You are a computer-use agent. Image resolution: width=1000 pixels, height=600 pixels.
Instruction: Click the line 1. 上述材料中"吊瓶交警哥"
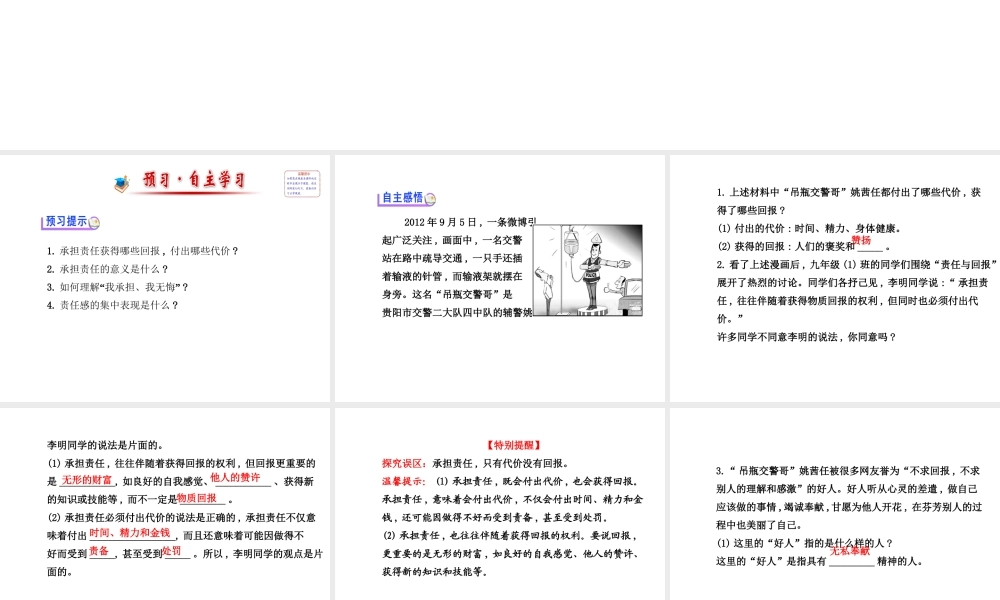coord(848,192)
